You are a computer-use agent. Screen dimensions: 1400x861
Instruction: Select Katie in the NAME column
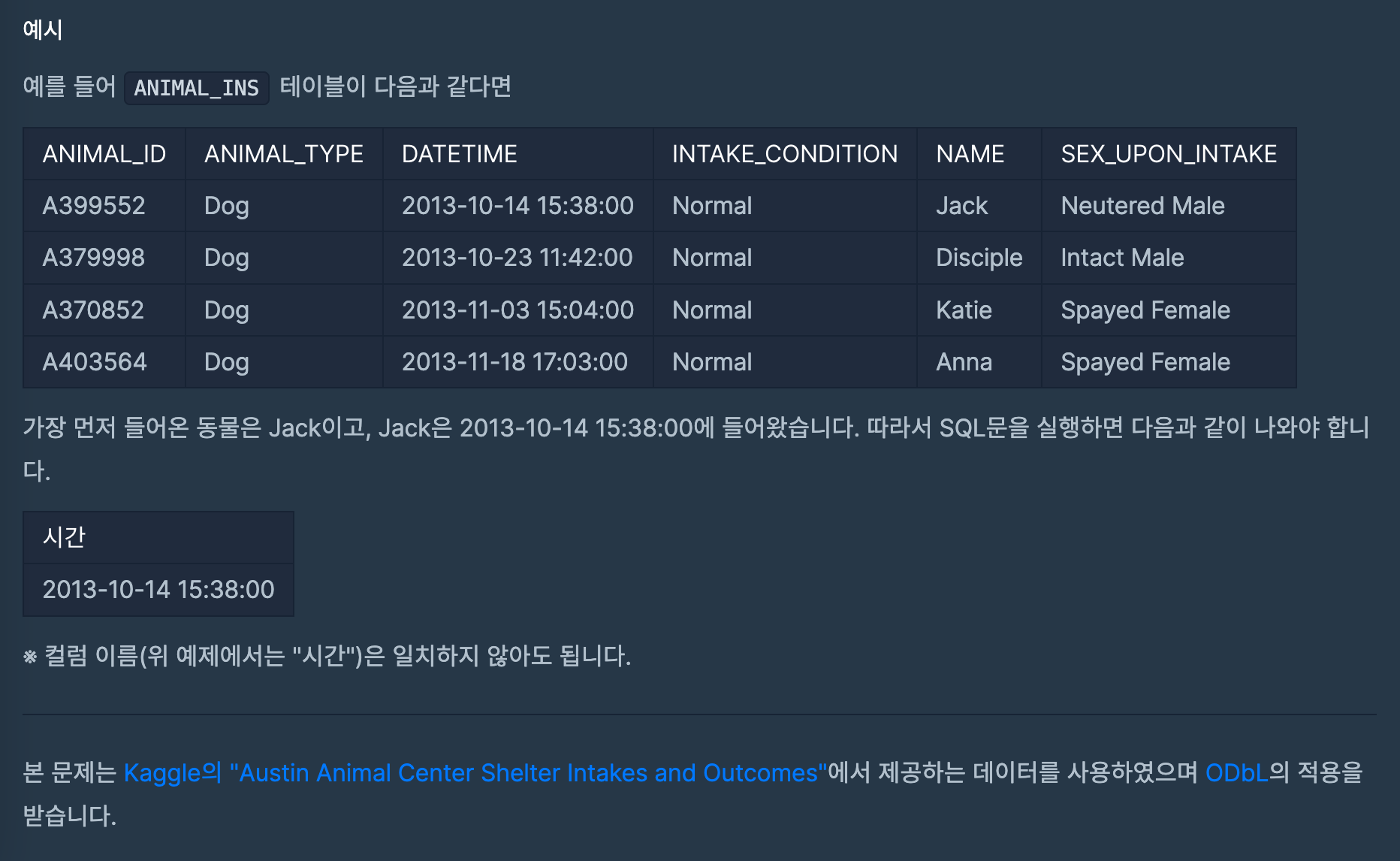coord(964,310)
